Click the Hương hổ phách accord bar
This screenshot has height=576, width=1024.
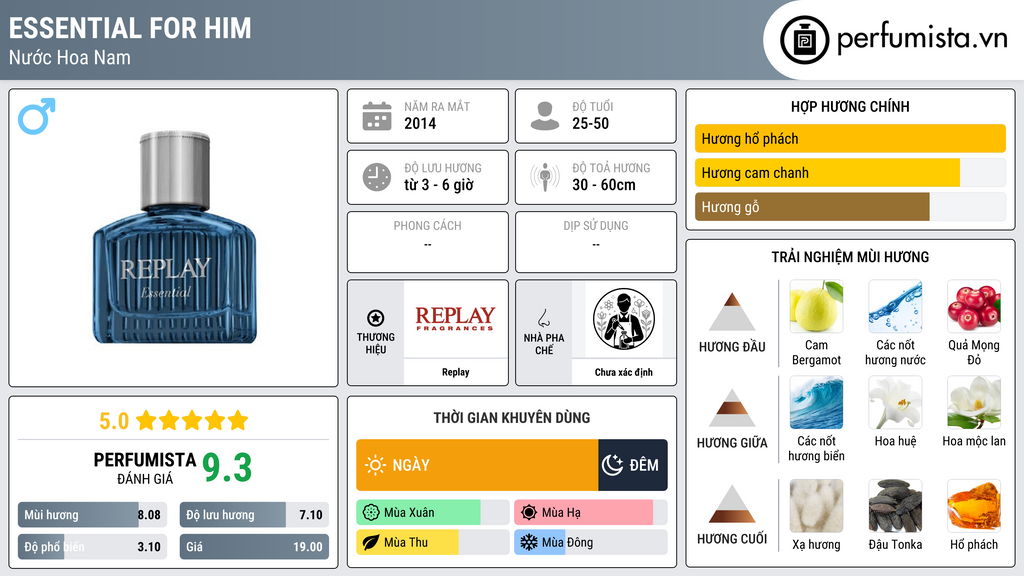[850, 138]
